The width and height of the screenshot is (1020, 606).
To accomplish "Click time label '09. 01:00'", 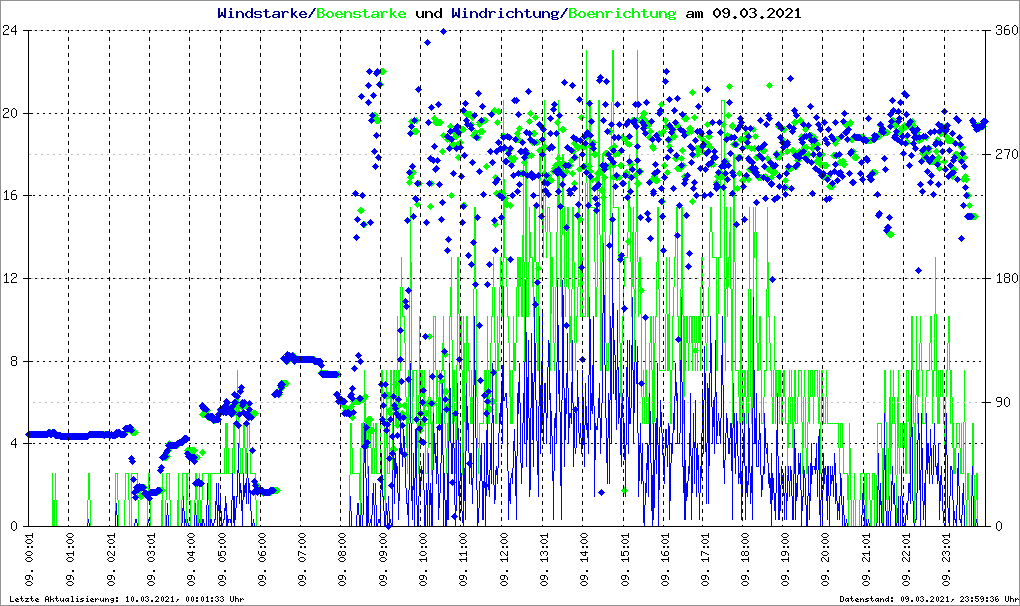I will [x=70, y=559].
